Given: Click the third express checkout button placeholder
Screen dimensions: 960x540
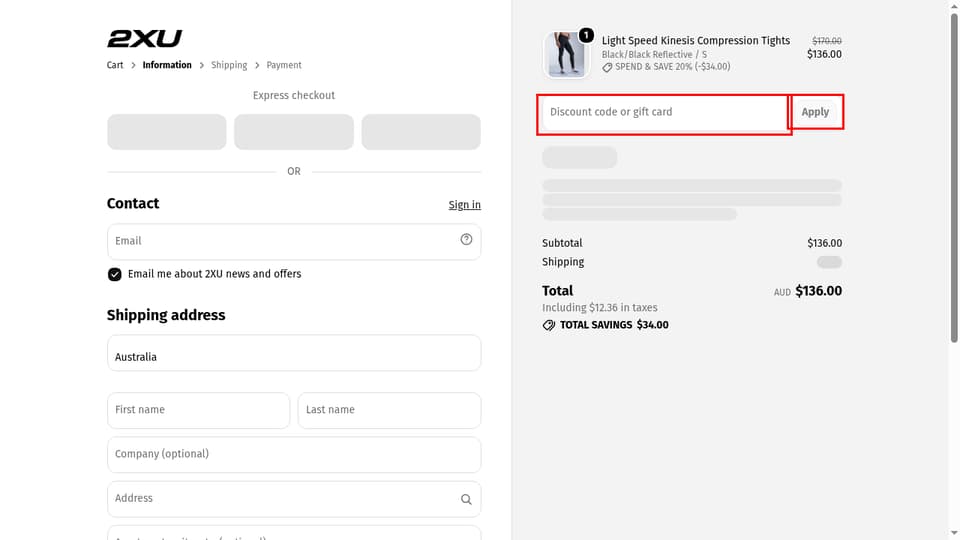Looking at the screenshot, I should 421,132.
